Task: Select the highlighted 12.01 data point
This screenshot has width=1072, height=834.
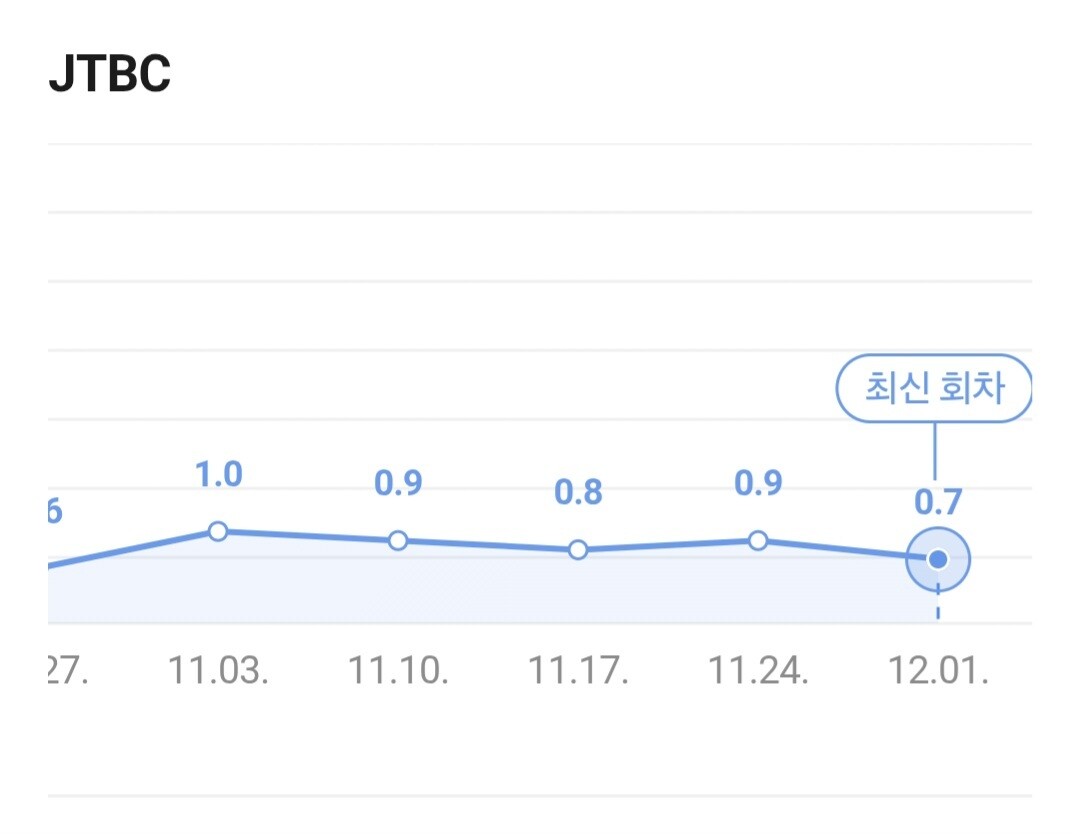Action: pos(937,559)
